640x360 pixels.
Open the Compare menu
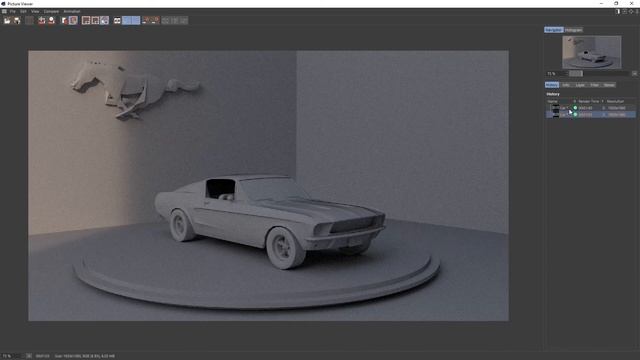click(x=51, y=11)
